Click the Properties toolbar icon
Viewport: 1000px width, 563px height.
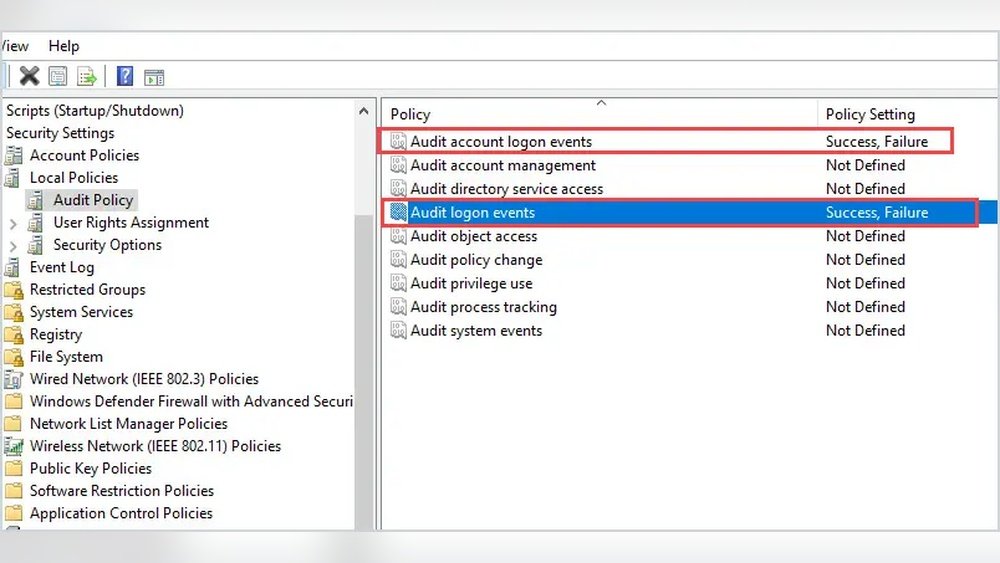[x=59, y=76]
